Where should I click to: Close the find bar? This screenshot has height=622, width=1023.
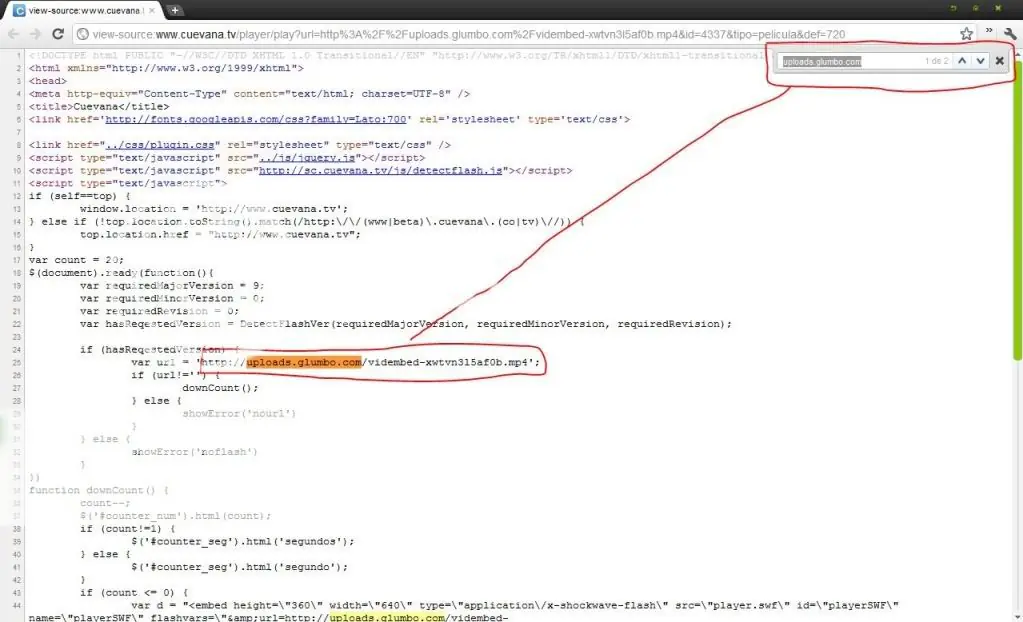coord(1000,61)
